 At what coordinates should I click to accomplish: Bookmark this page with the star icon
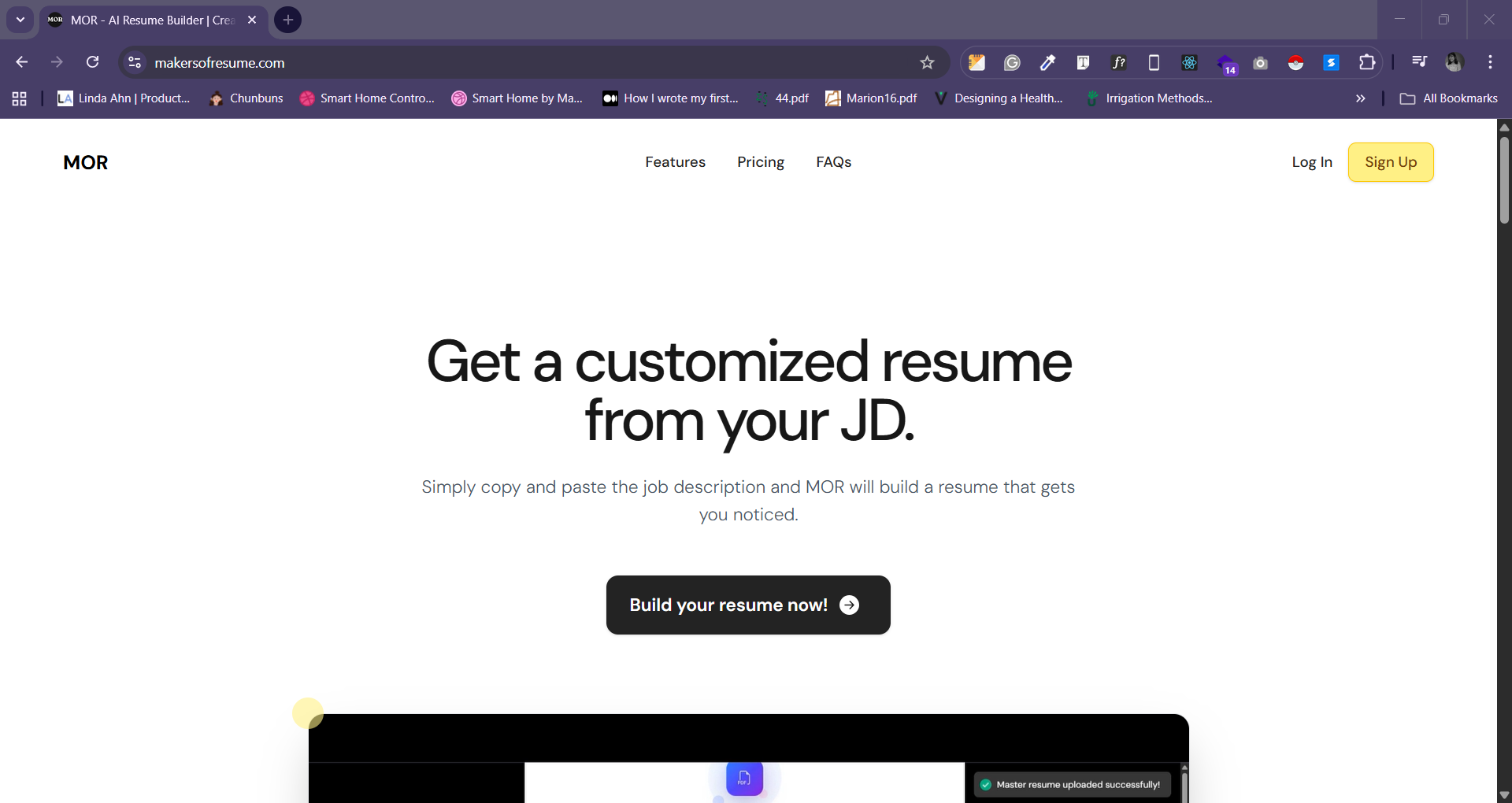click(x=927, y=63)
